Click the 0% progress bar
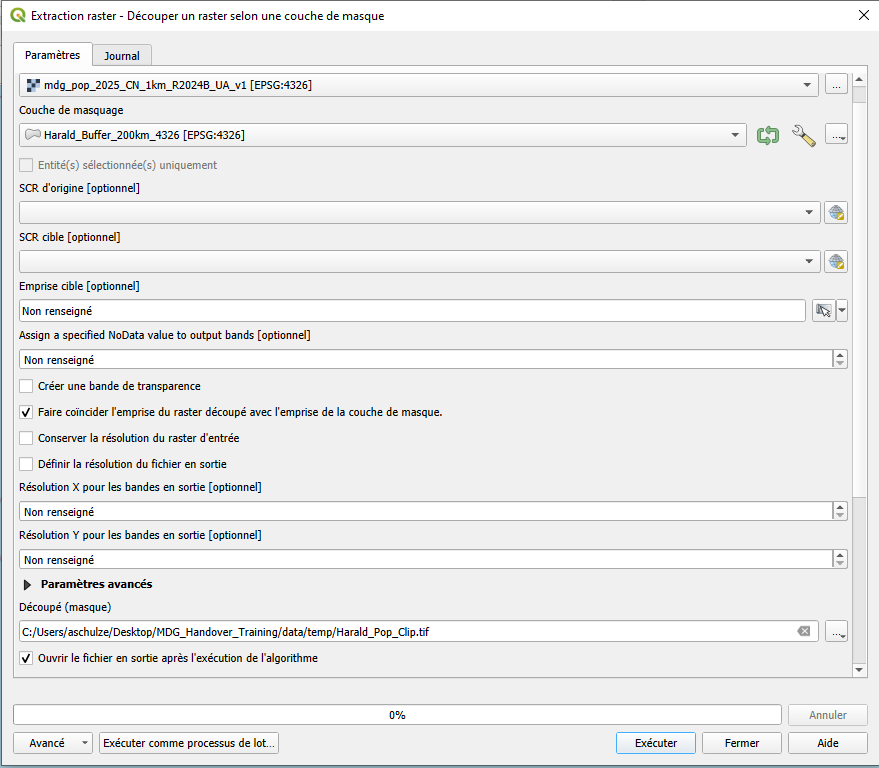Image resolution: width=879 pixels, height=768 pixels. click(x=397, y=715)
